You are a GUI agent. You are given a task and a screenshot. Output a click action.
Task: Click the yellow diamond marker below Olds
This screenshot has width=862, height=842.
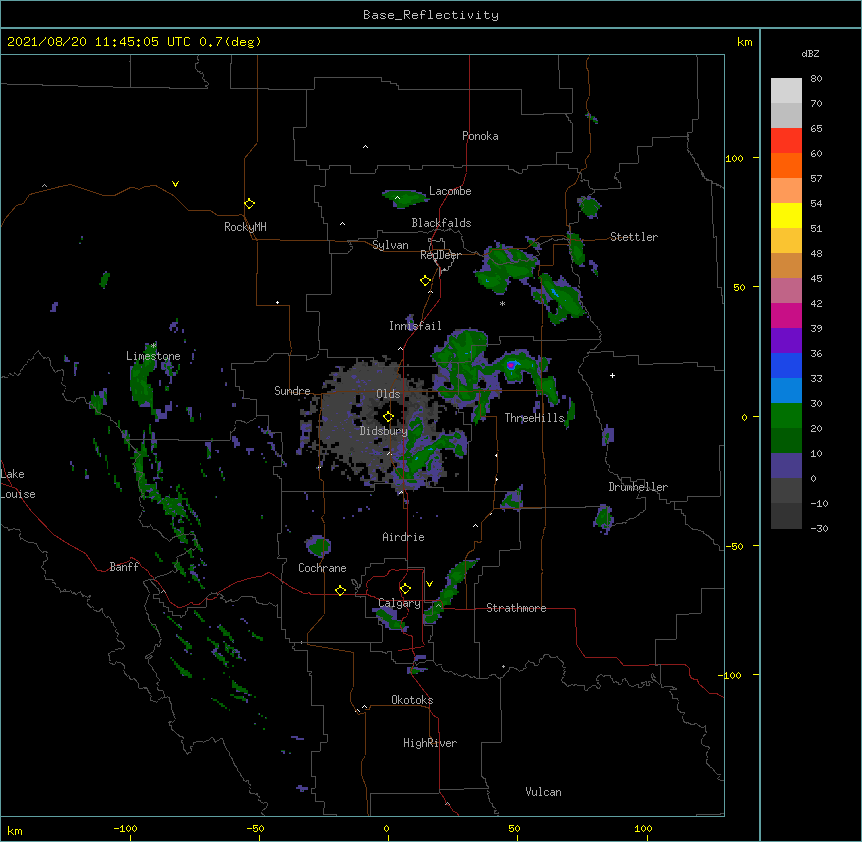(388, 416)
